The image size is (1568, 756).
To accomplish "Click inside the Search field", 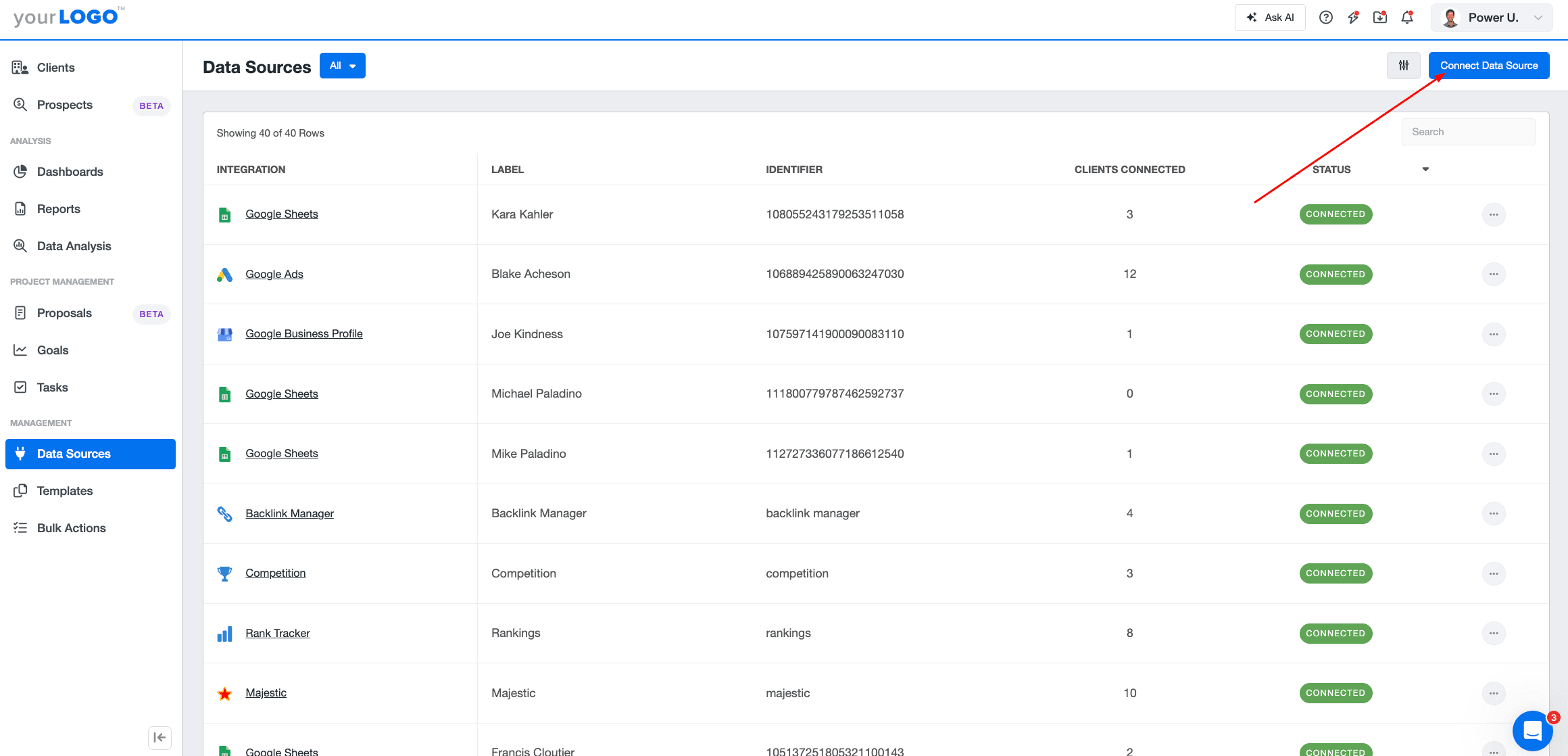I will tap(1467, 131).
